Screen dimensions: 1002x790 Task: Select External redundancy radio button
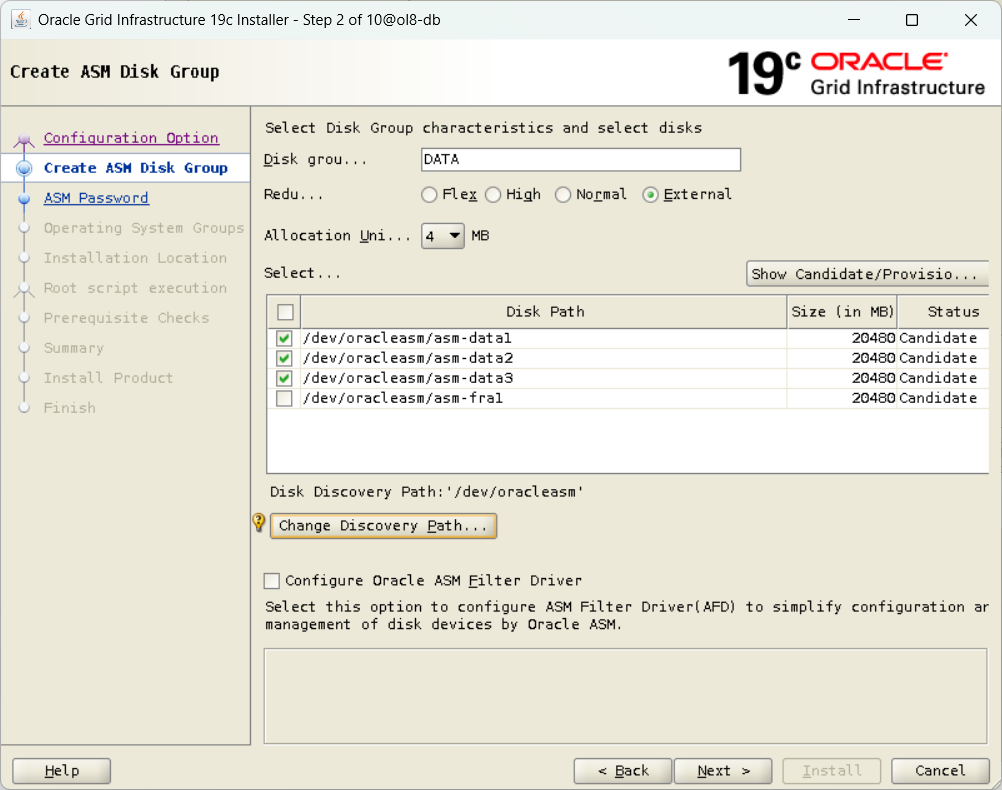[x=651, y=194]
